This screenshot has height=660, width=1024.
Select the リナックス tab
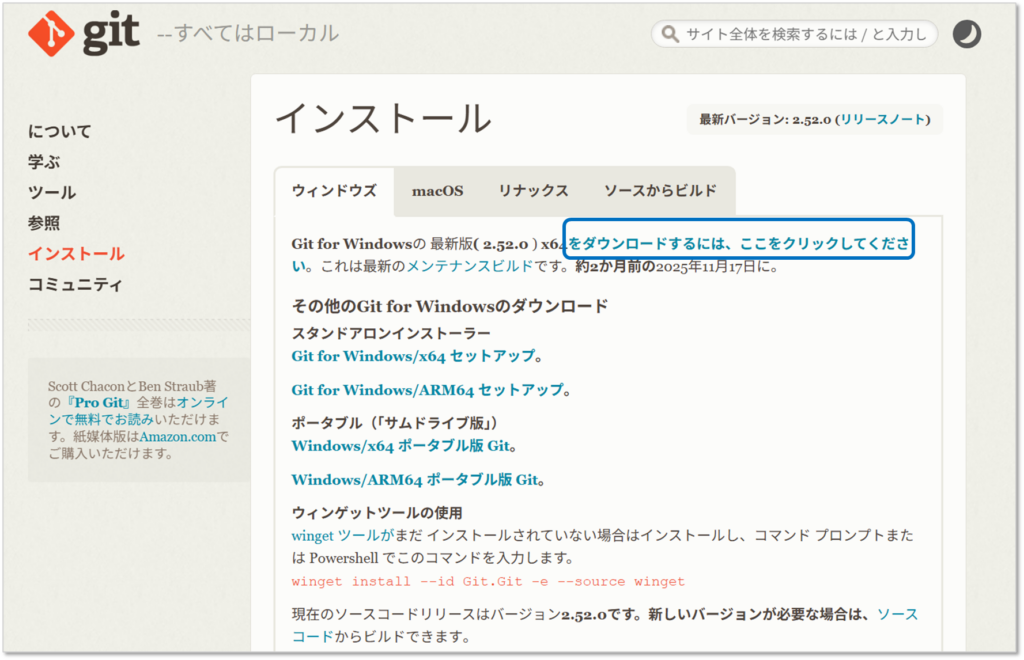pyautogui.click(x=533, y=191)
